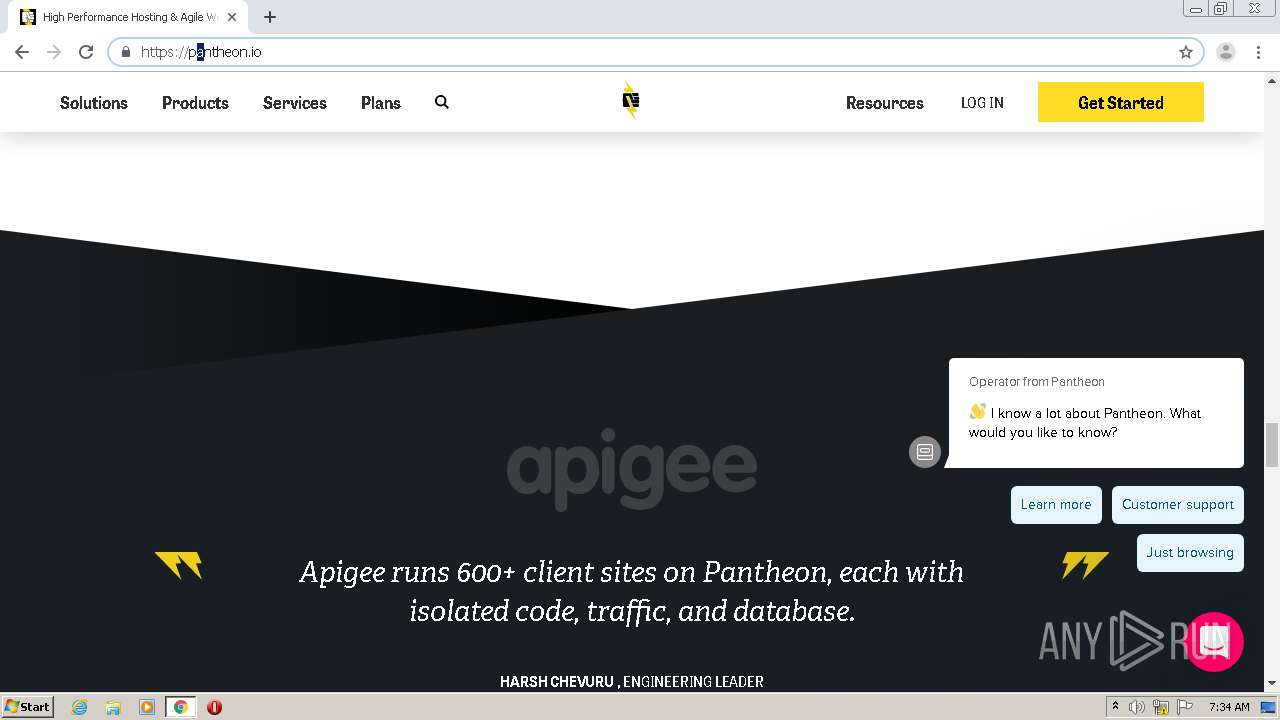
Task: Click the Get Started button
Action: click(1121, 102)
